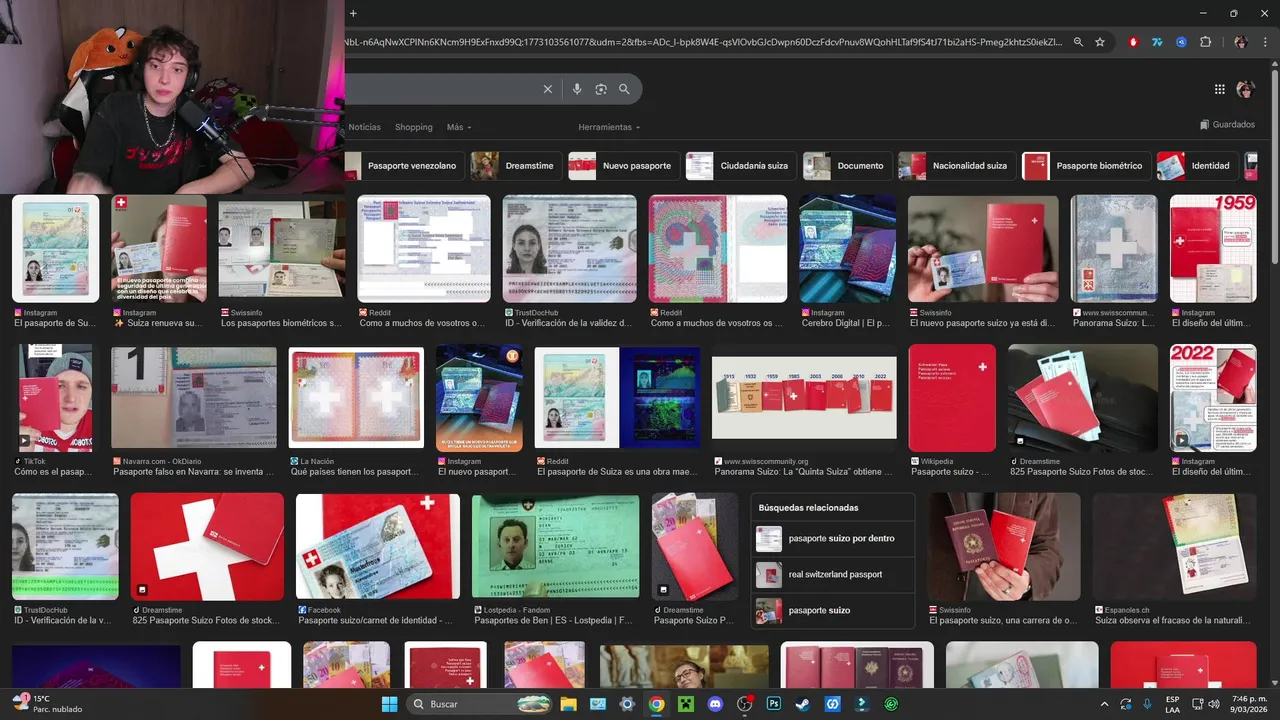Select the Identidad filter chip
Screen dimensions: 1280x720
coord(1198,166)
